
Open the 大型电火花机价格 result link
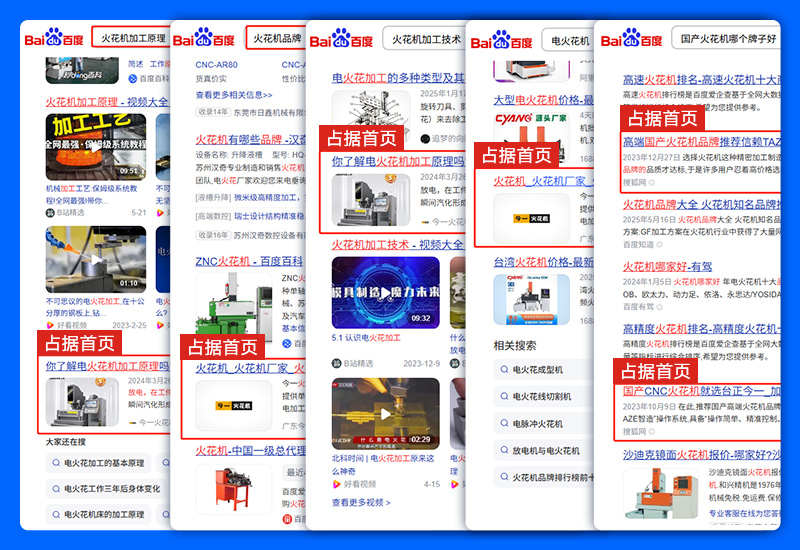543,99
